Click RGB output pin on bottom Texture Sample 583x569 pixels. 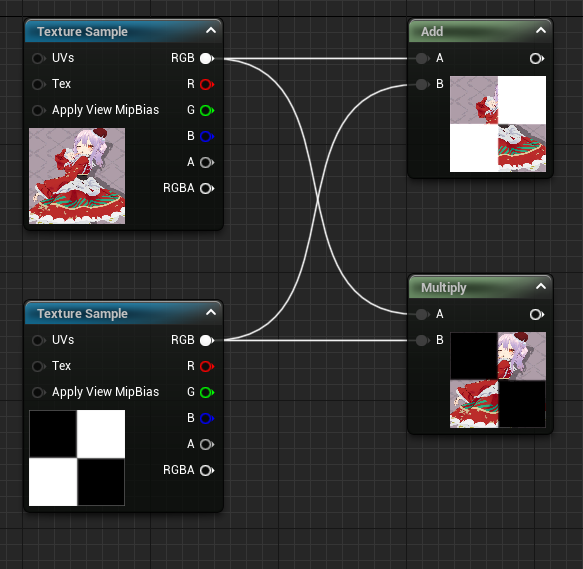pyautogui.click(x=207, y=340)
